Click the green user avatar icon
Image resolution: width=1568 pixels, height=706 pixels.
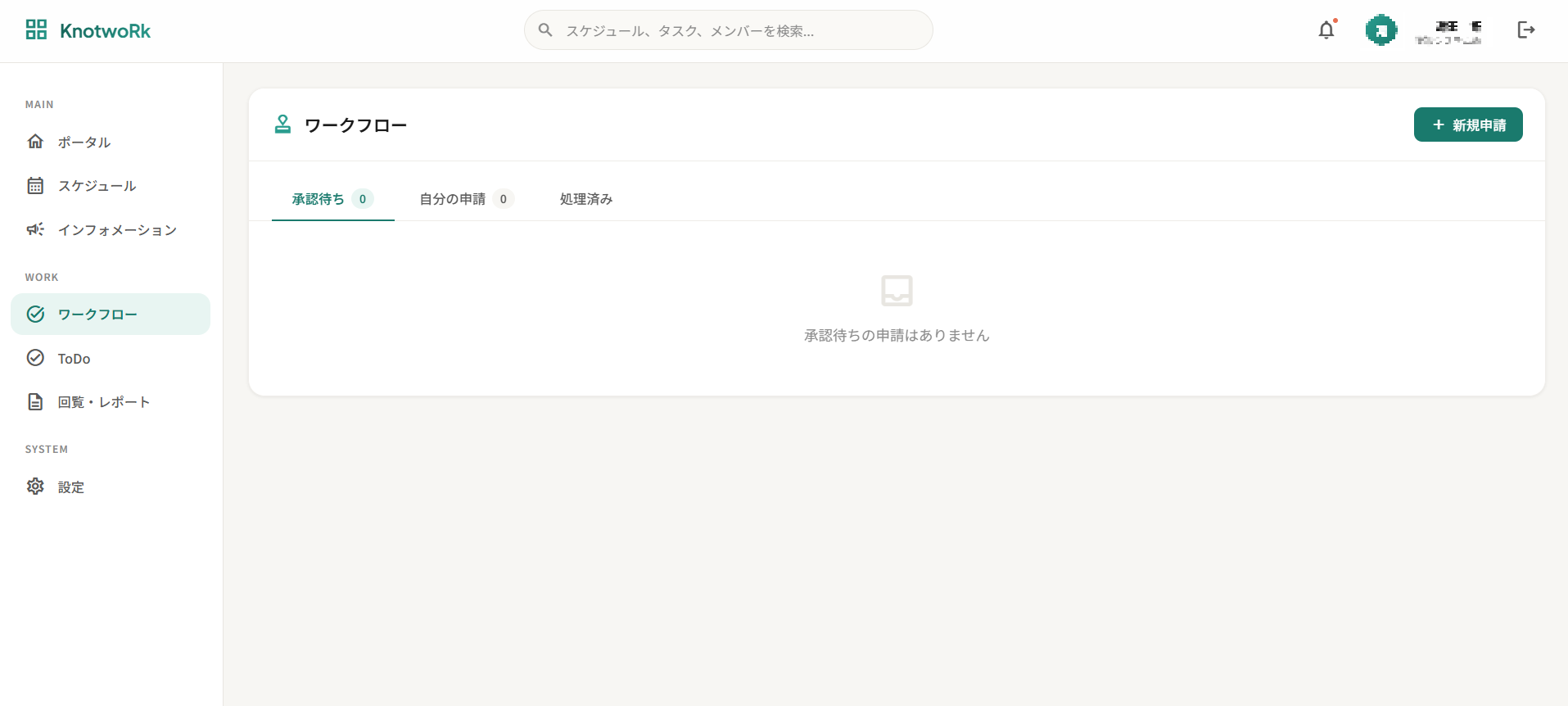click(x=1380, y=30)
